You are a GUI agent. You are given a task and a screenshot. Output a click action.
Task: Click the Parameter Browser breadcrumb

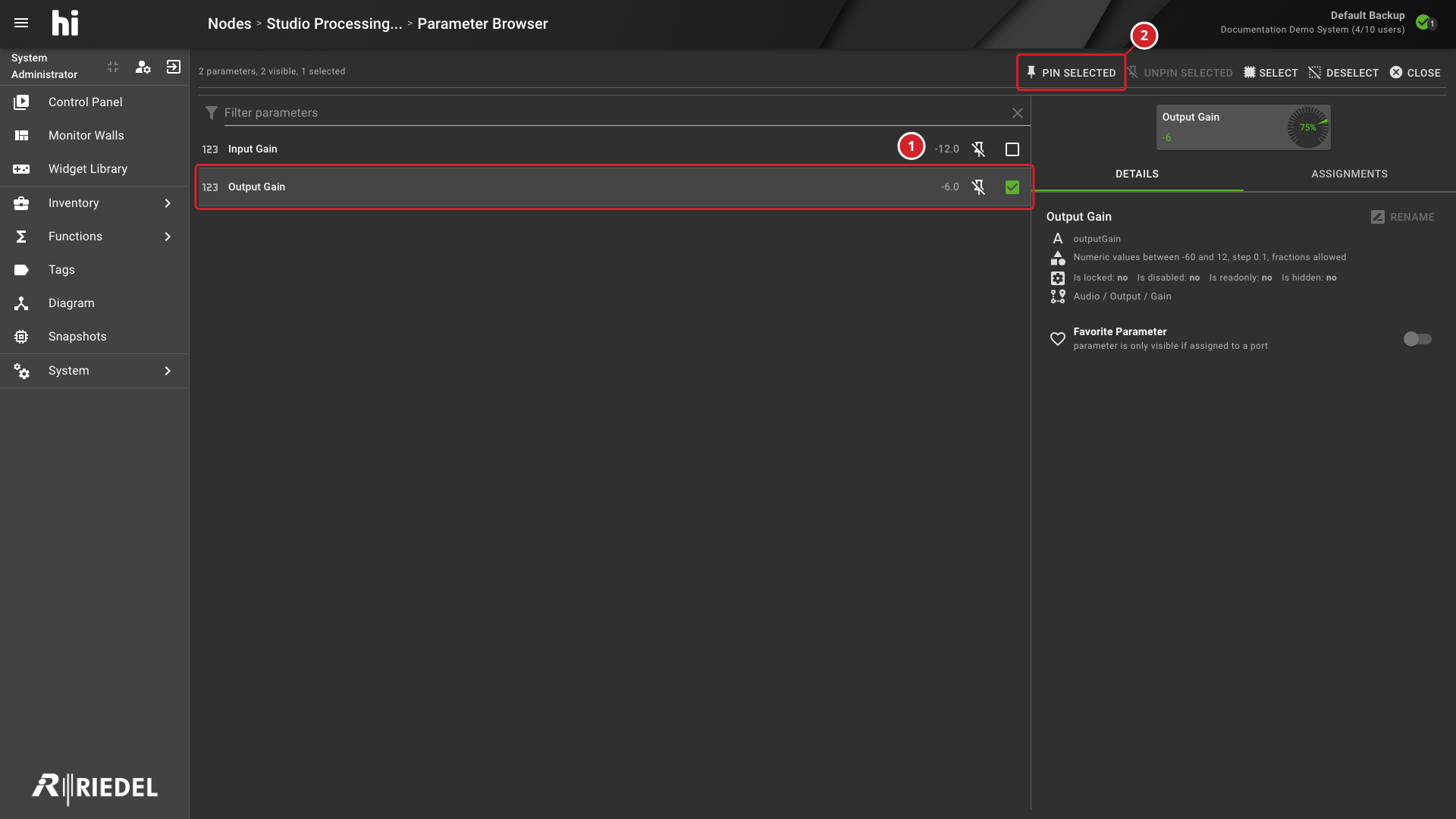pyautogui.click(x=482, y=24)
